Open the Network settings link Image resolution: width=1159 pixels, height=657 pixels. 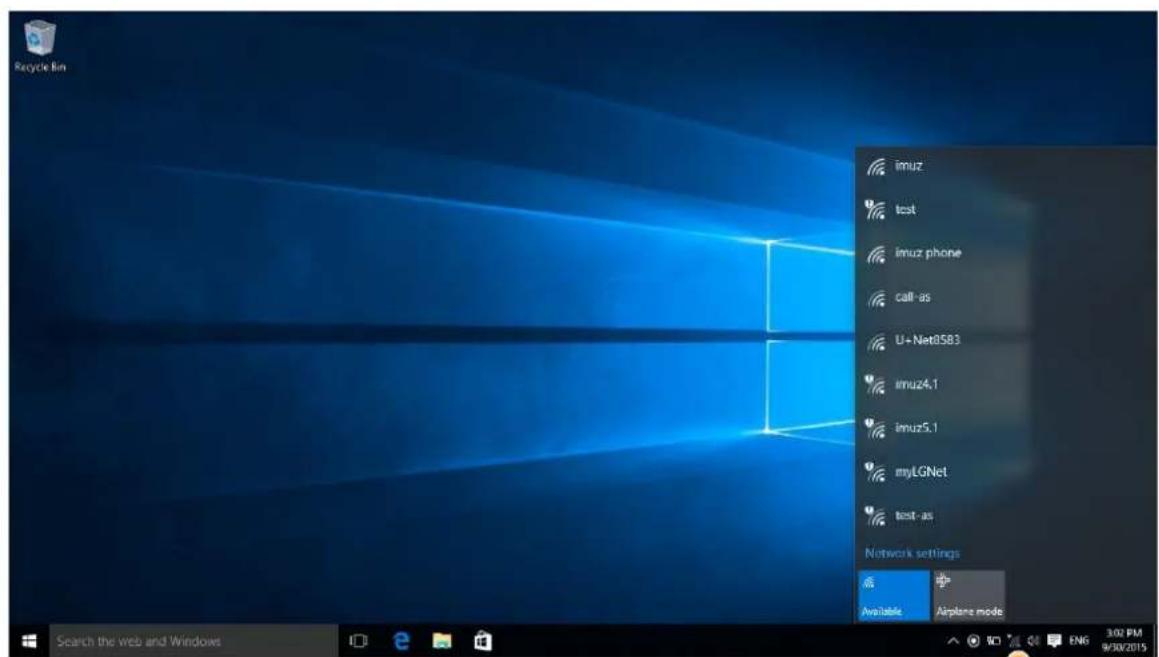pyautogui.click(x=911, y=553)
